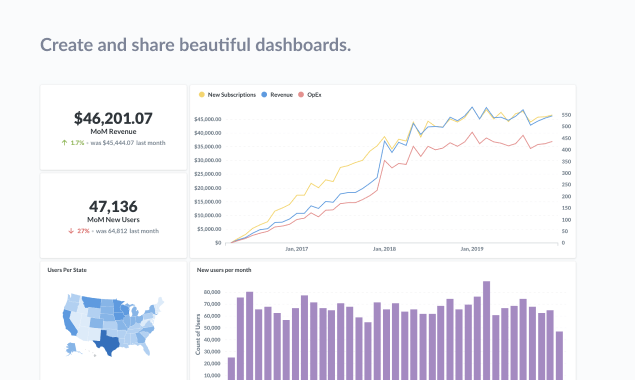Select California on the US map

click(69, 323)
